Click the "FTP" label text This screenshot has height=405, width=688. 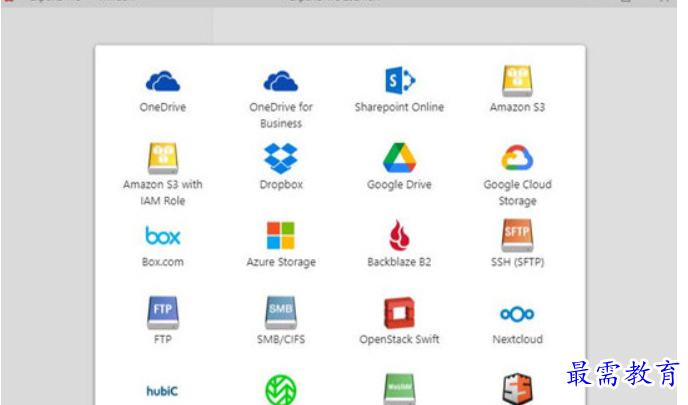pyautogui.click(x=163, y=339)
